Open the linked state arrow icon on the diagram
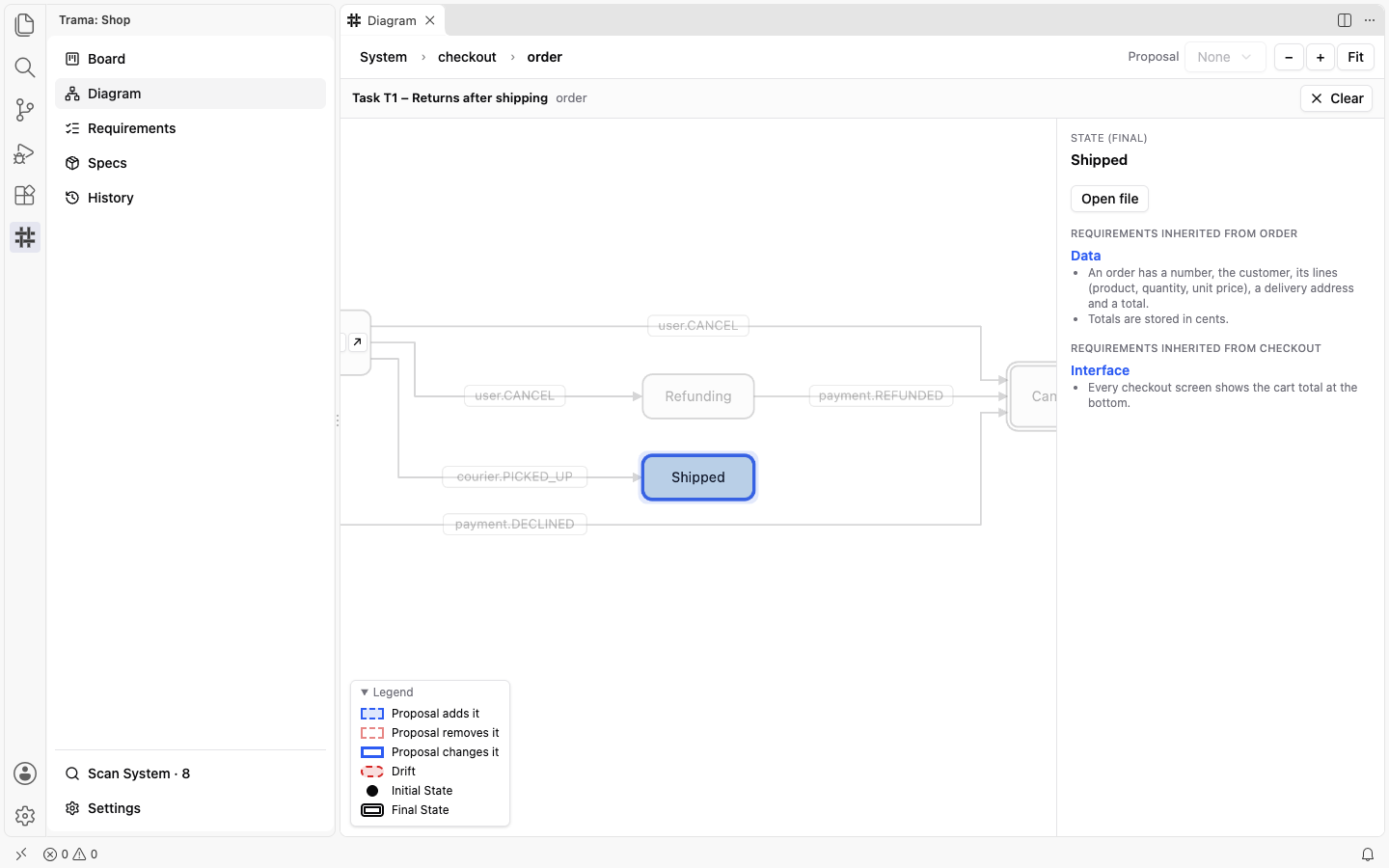This screenshot has height=868, width=1389. [357, 342]
